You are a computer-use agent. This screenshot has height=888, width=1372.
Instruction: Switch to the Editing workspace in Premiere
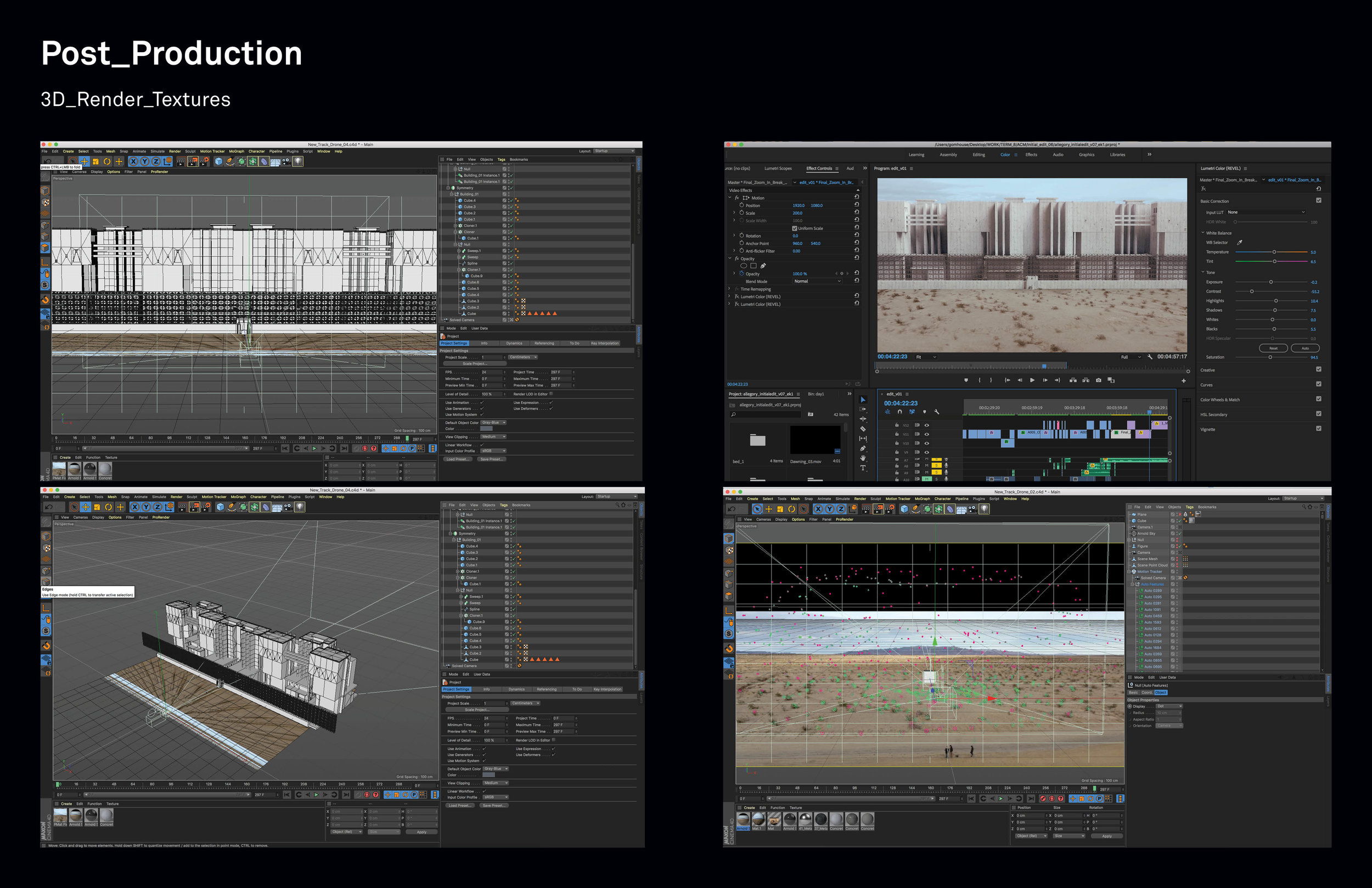pos(979,155)
